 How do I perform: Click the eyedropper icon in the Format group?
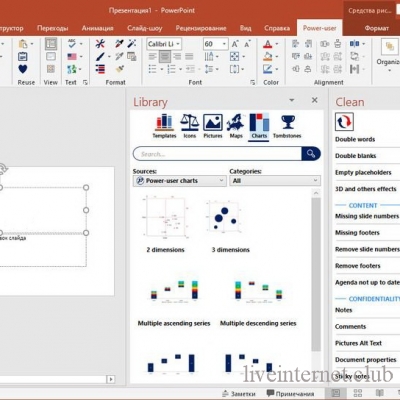119,44
